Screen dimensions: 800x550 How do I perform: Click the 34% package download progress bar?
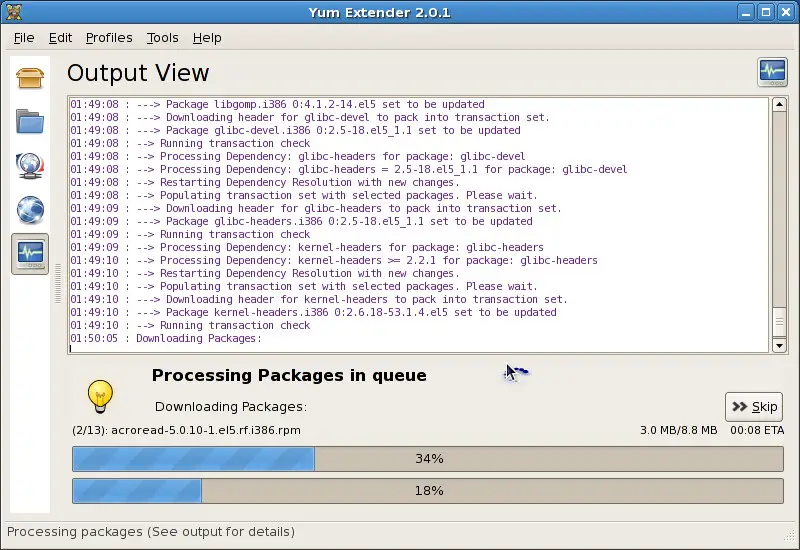(x=428, y=459)
